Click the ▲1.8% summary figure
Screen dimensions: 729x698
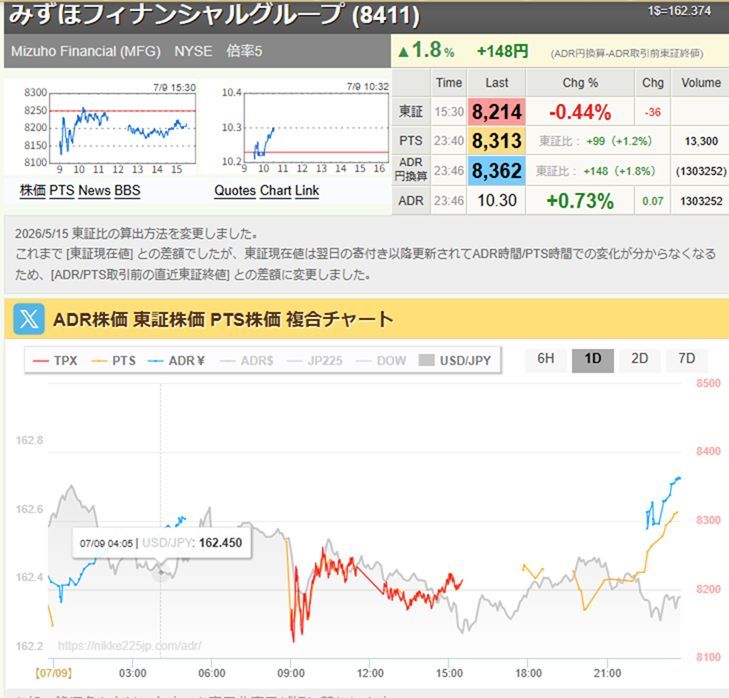[426, 50]
